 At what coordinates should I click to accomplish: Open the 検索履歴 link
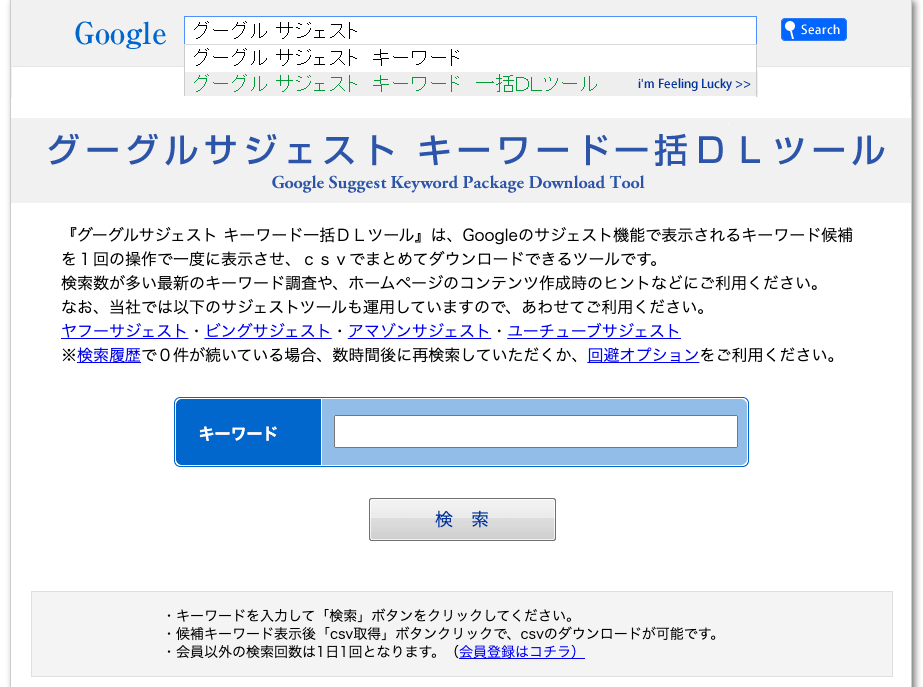coord(109,355)
